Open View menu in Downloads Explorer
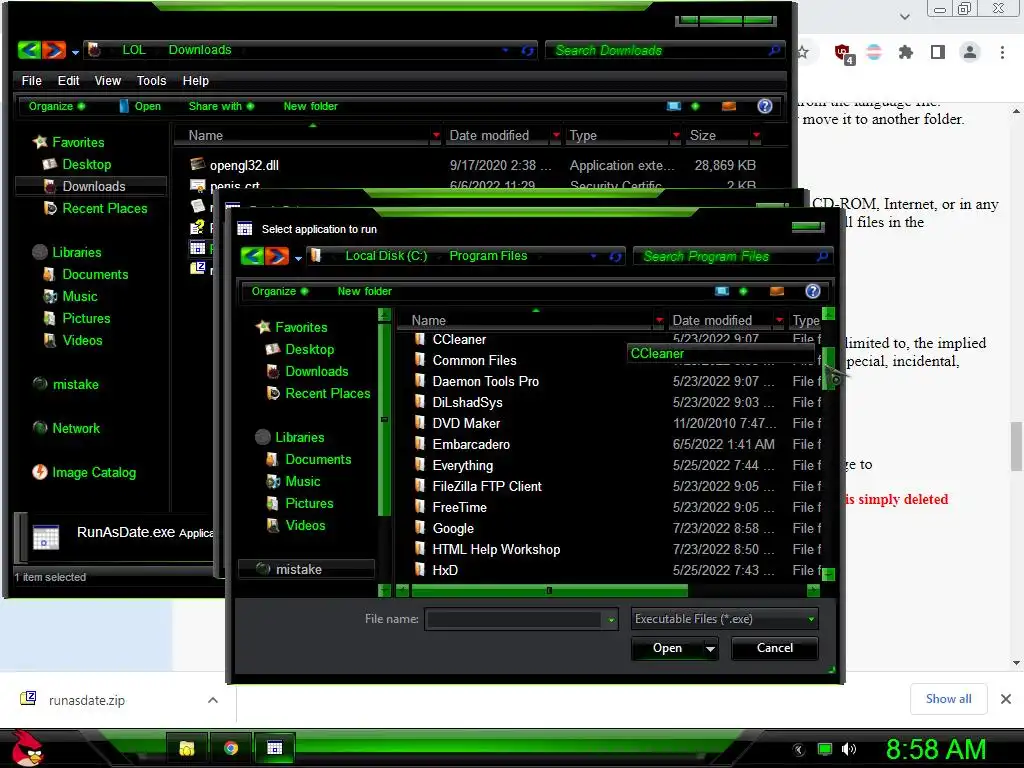 pyautogui.click(x=107, y=80)
